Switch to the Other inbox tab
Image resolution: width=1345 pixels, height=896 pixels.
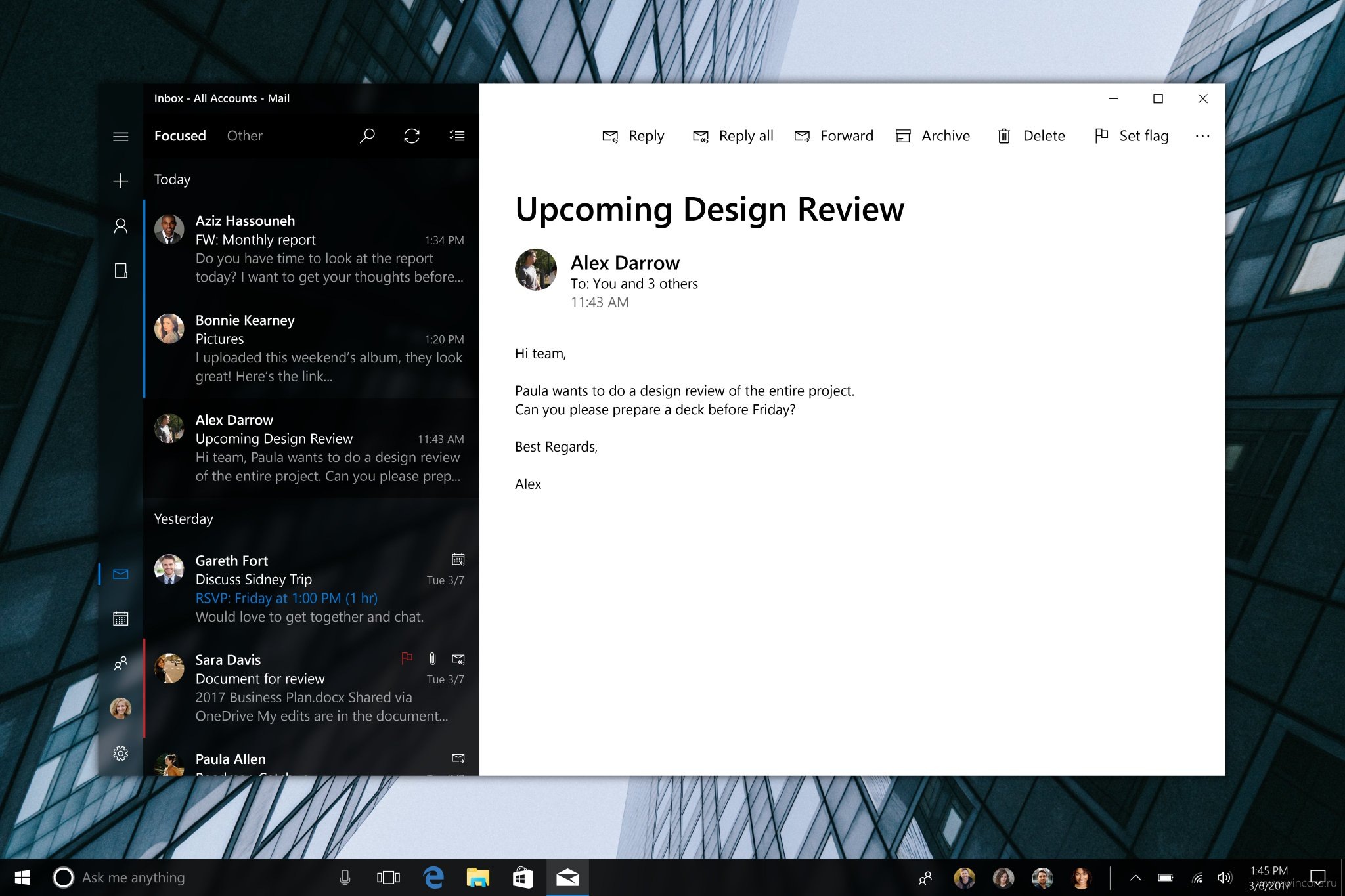245,136
